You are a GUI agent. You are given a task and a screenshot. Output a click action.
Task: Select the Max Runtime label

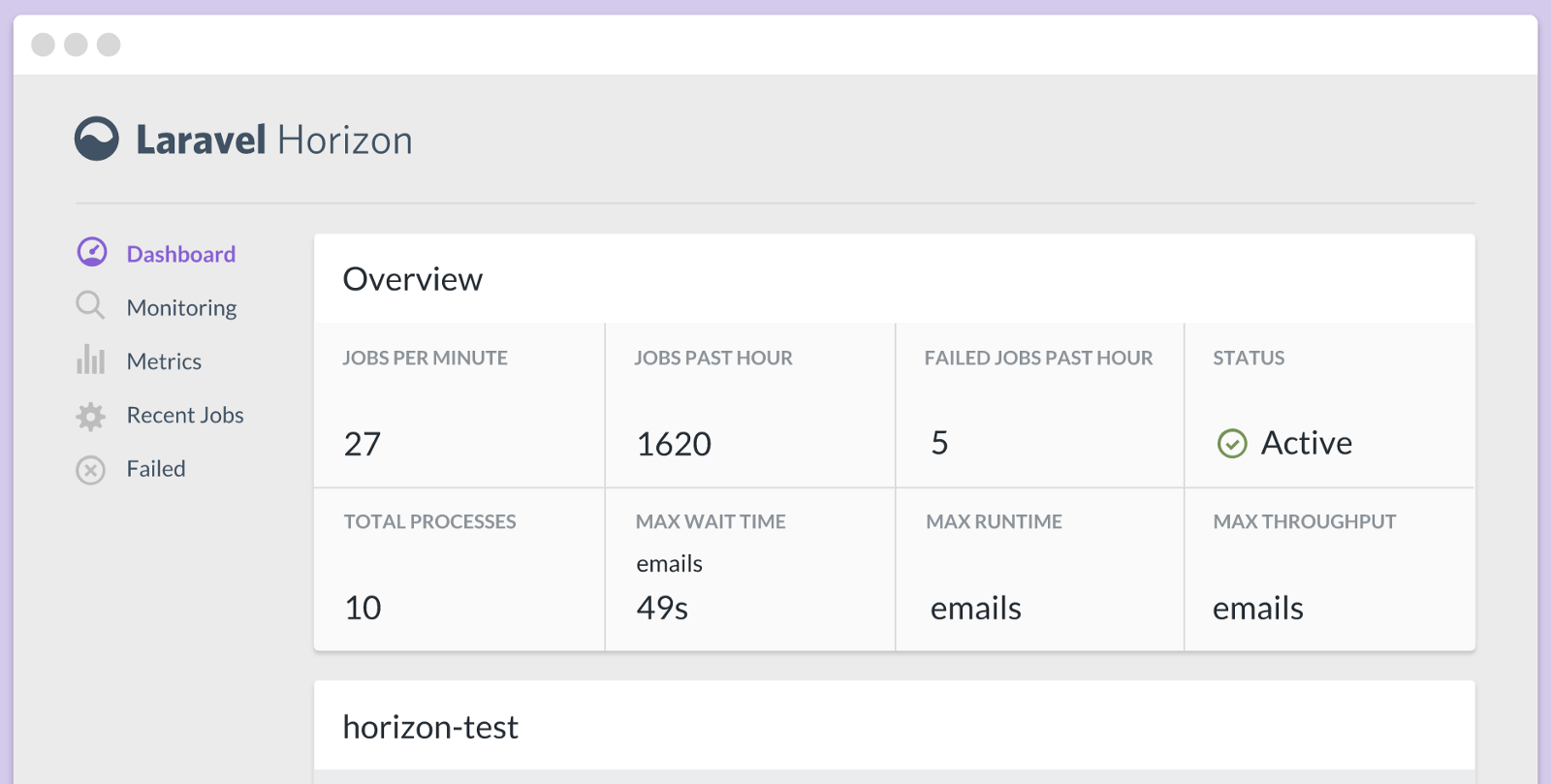pyautogui.click(x=994, y=521)
